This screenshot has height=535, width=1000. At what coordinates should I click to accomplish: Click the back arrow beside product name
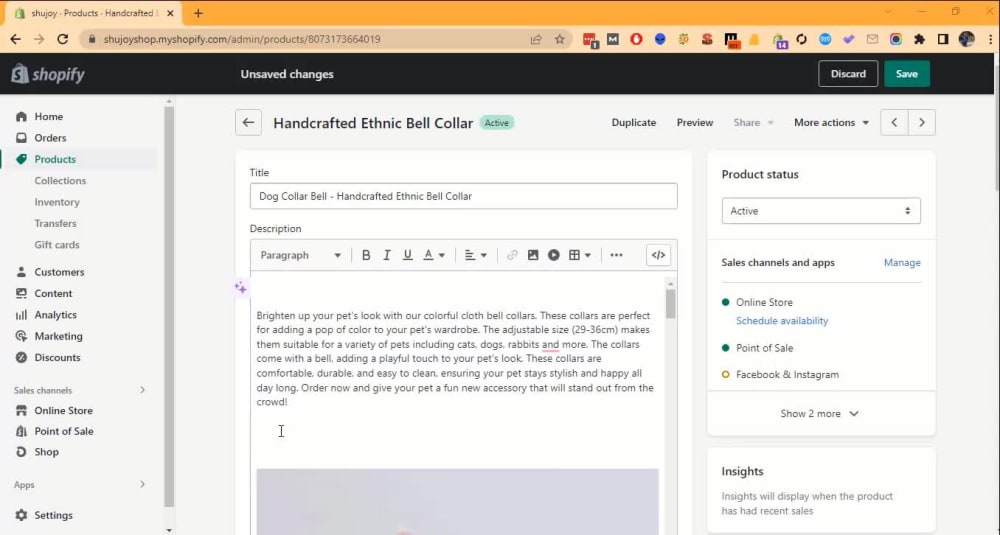coord(248,122)
